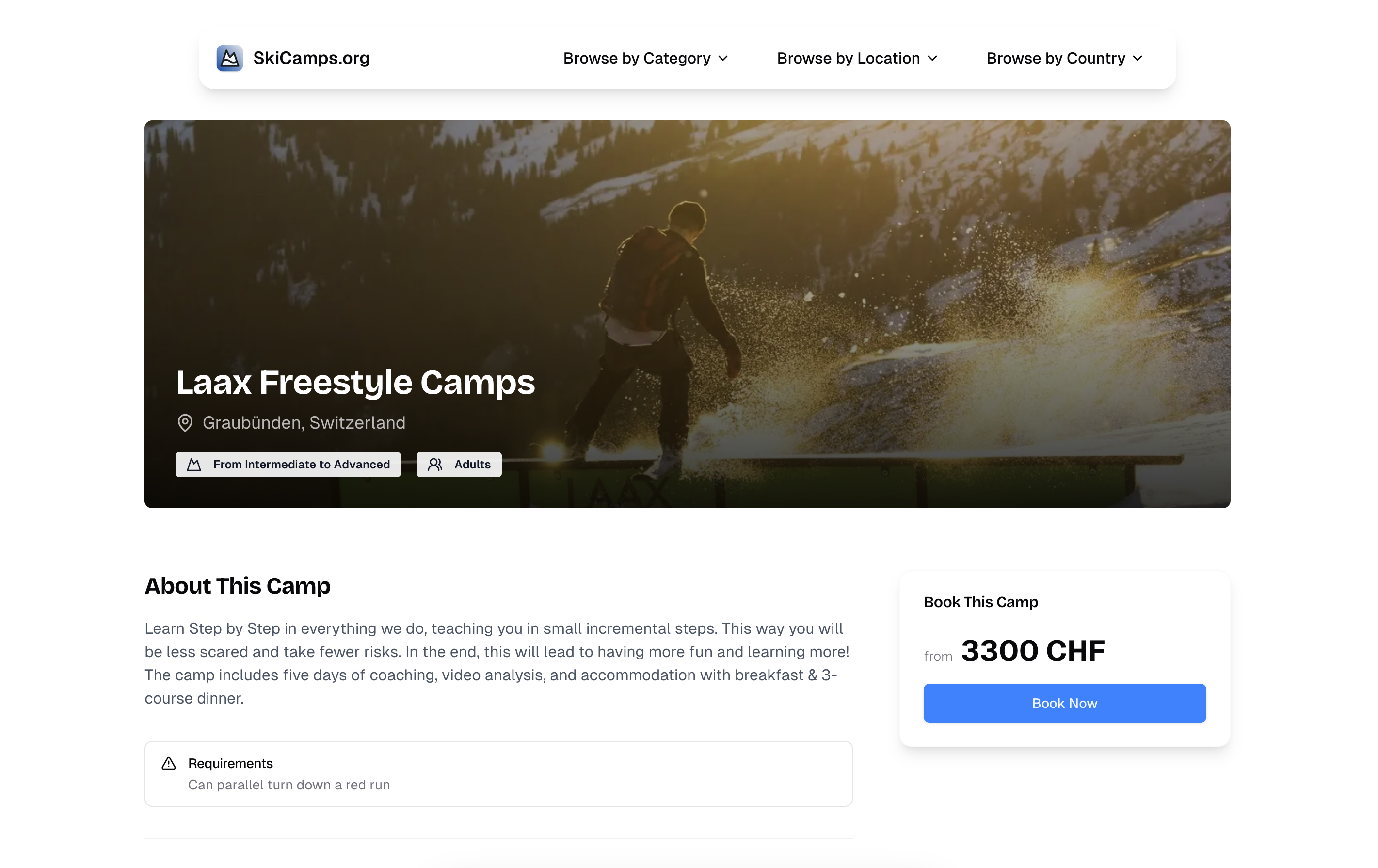Click the Laax Freestyle Camps title

pyautogui.click(x=355, y=382)
